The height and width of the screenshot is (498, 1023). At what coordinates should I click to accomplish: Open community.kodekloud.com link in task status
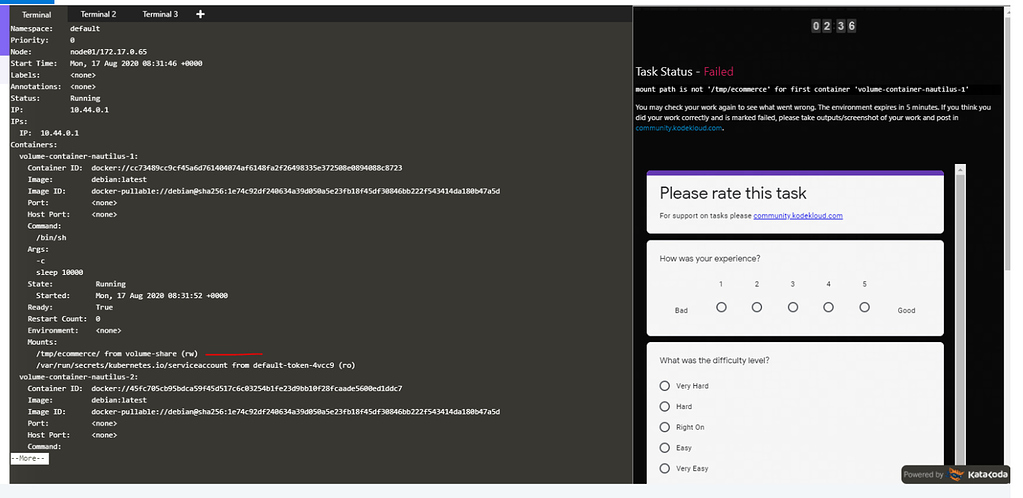pos(678,128)
